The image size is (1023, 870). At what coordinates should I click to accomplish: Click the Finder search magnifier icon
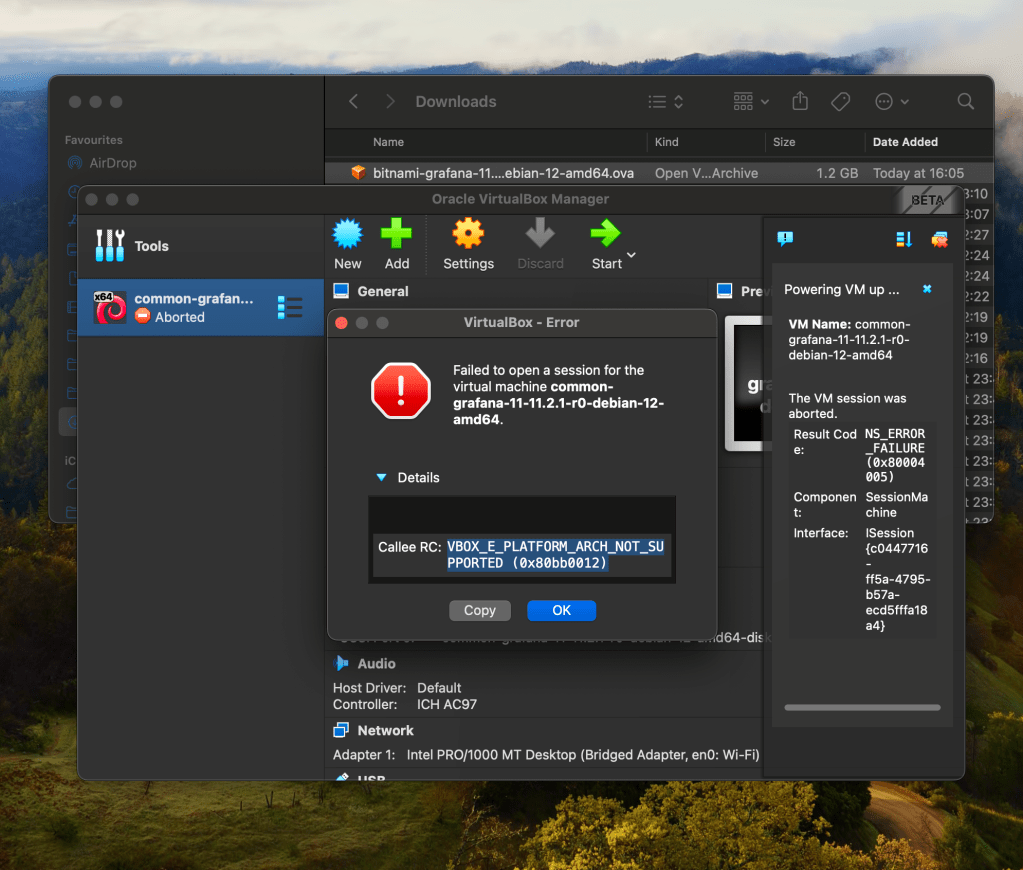pyautogui.click(x=966, y=102)
